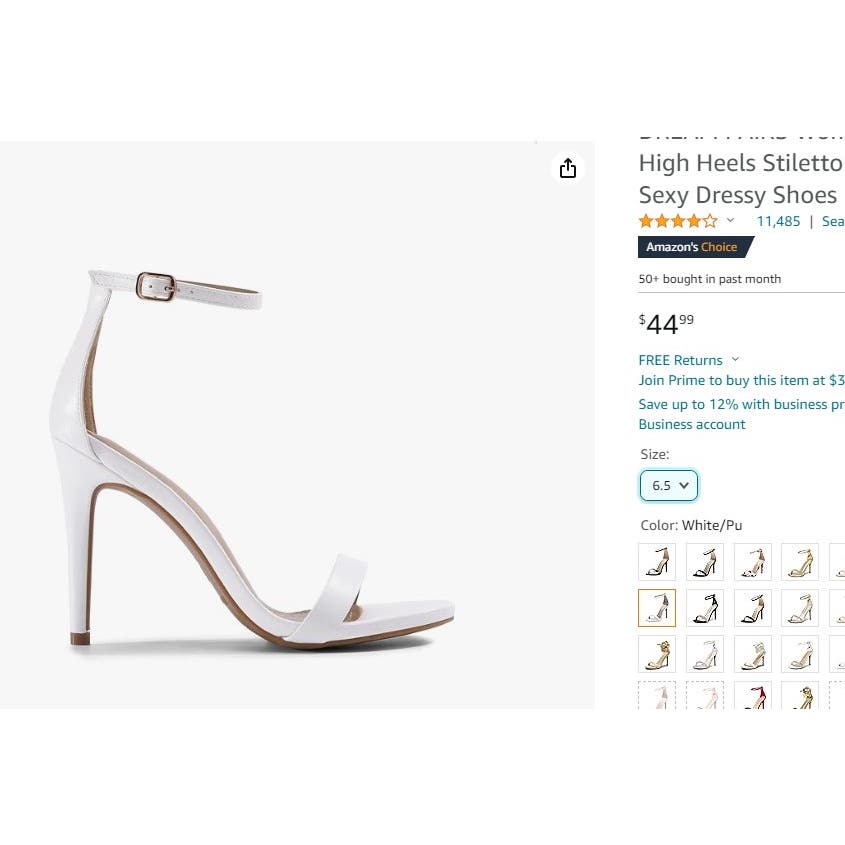Open the 11,485 ratings link
Image resolution: width=845 pixels, height=845 pixels.
(778, 221)
